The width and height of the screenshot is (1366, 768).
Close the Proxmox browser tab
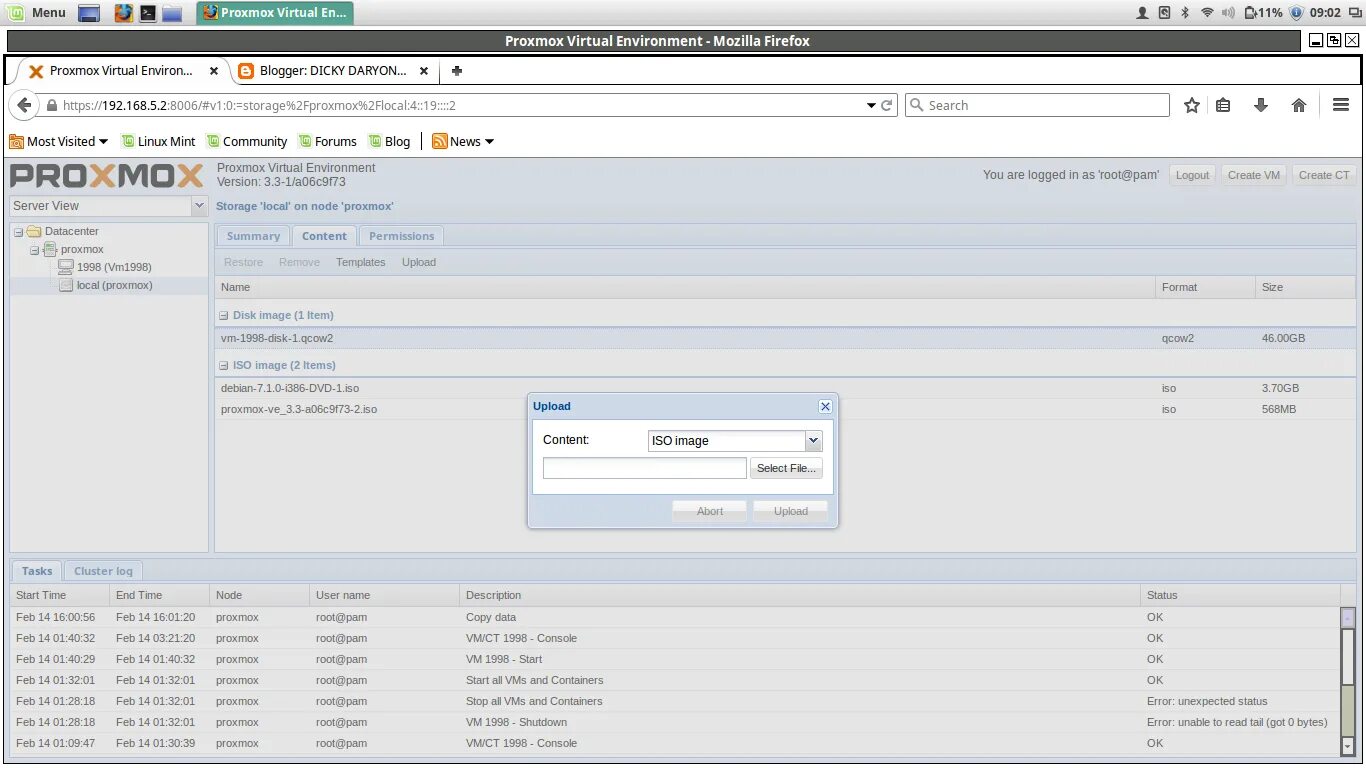tap(214, 71)
